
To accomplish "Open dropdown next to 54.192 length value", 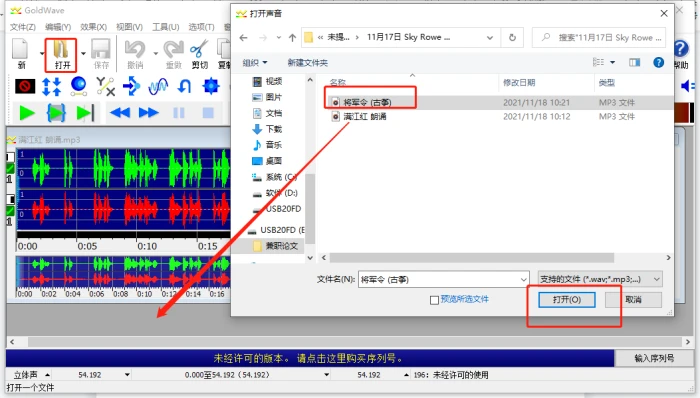I will [127, 375].
